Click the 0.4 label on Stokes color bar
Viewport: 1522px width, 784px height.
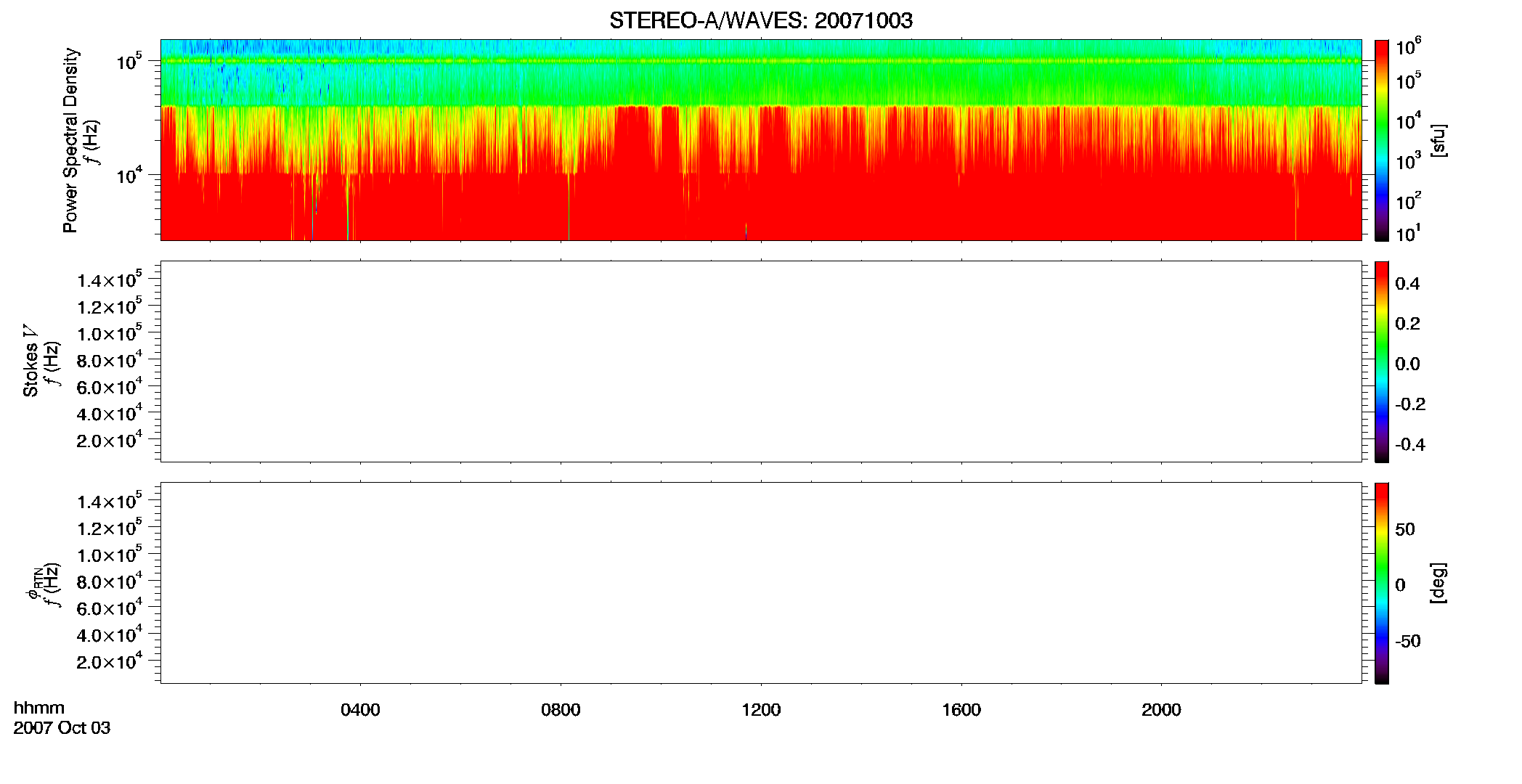(x=1407, y=284)
